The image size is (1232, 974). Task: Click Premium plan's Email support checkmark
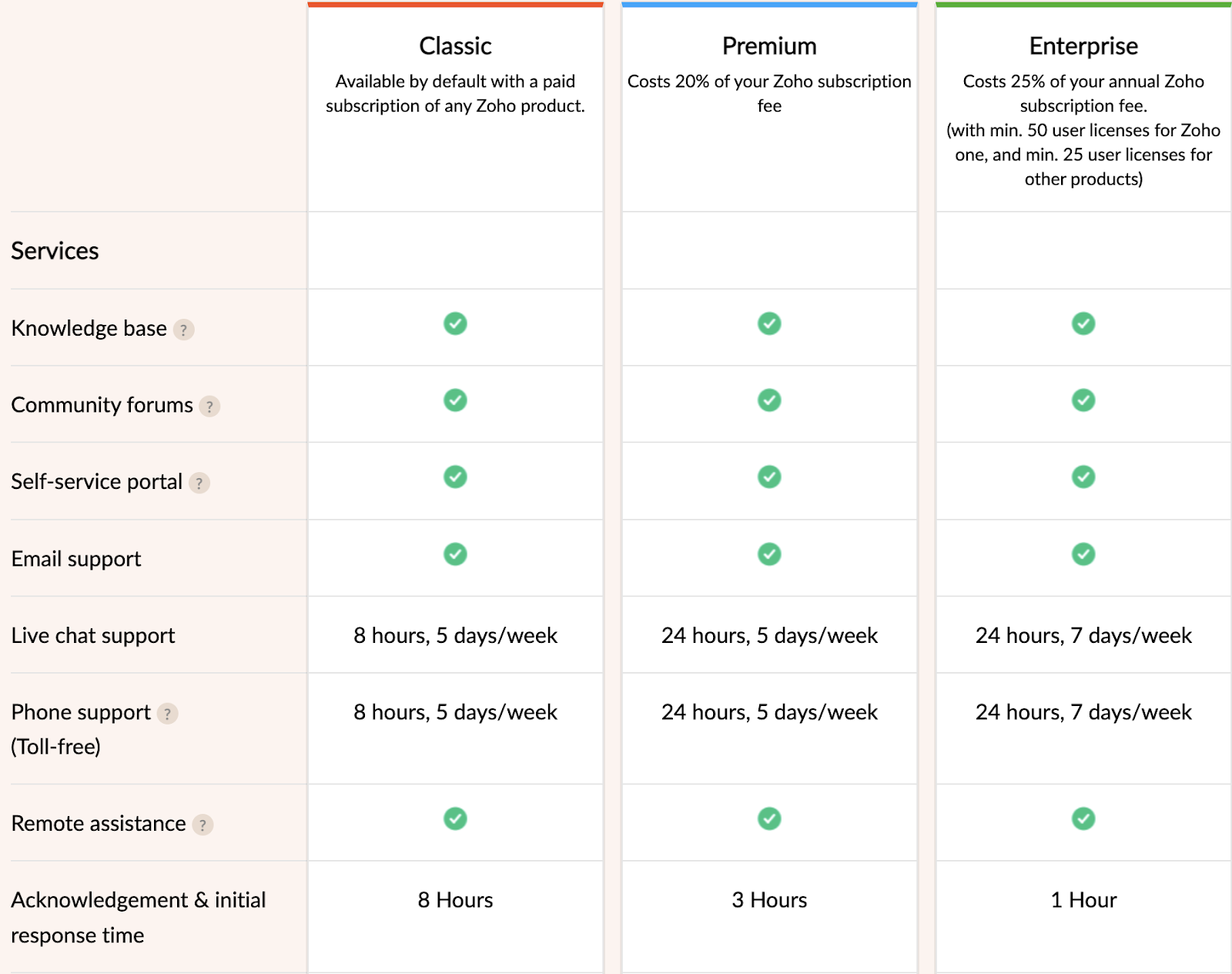(x=769, y=554)
